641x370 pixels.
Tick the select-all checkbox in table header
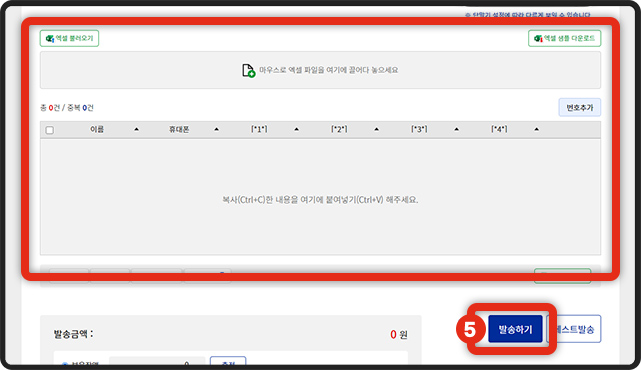pos(50,130)
